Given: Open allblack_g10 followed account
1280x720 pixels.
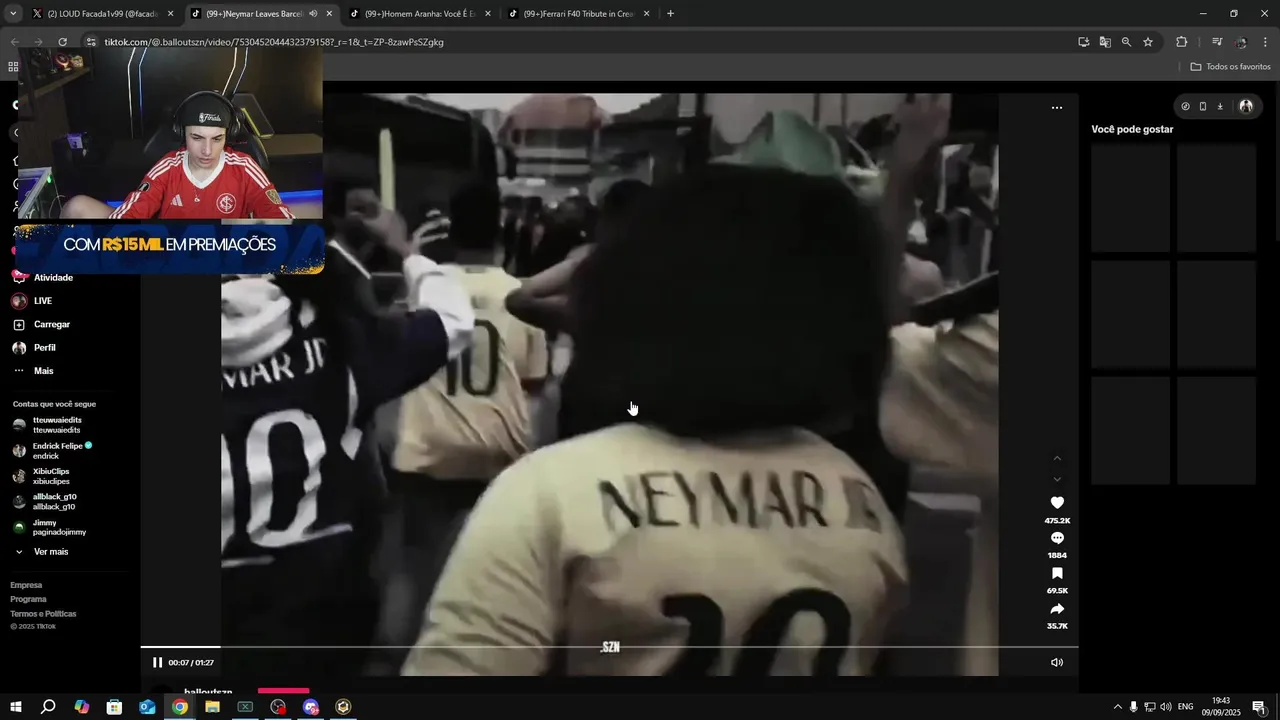Looking at the screenshot, I should (x=45, y=502).
